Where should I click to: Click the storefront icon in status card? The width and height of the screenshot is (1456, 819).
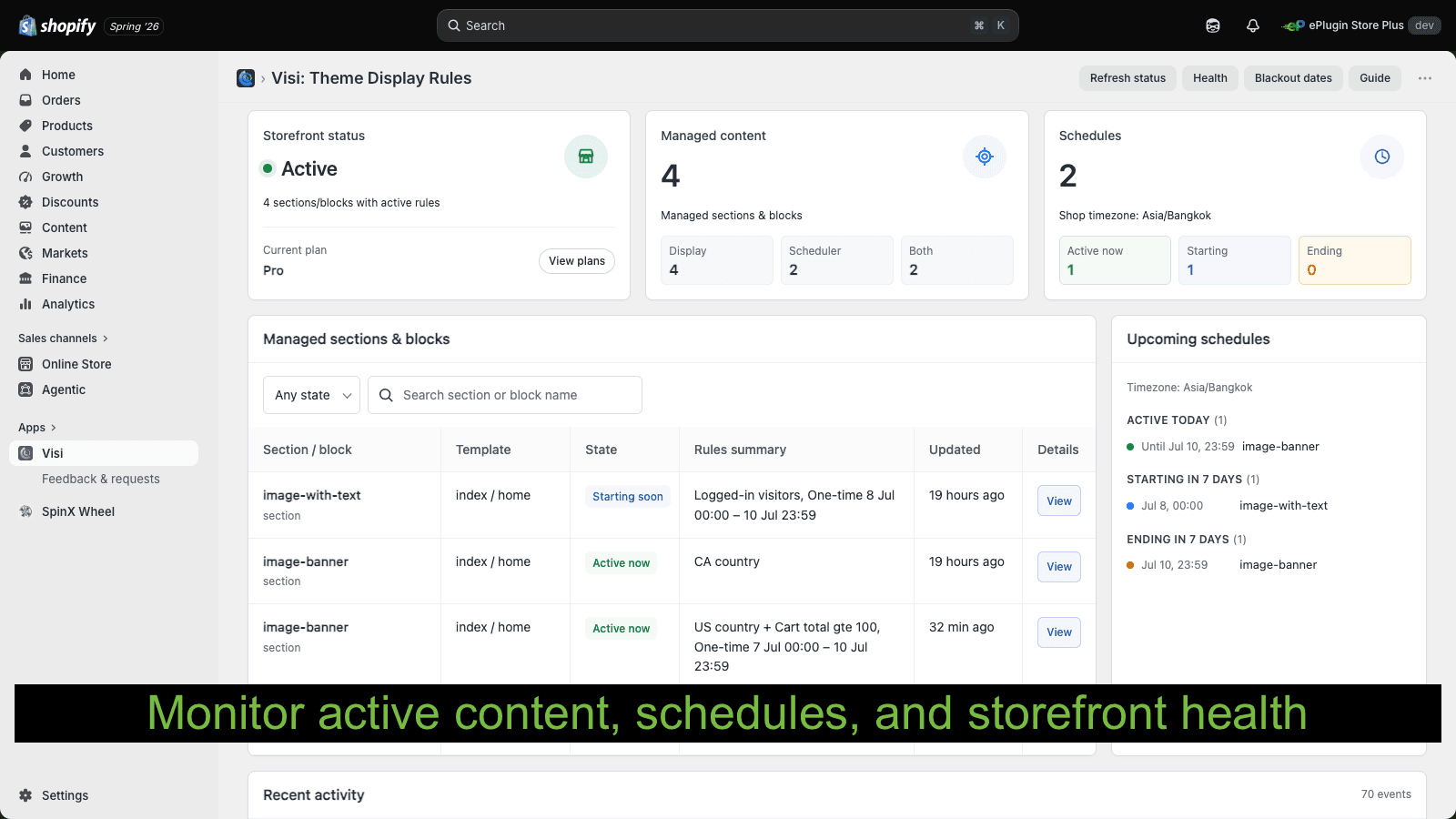586,157
